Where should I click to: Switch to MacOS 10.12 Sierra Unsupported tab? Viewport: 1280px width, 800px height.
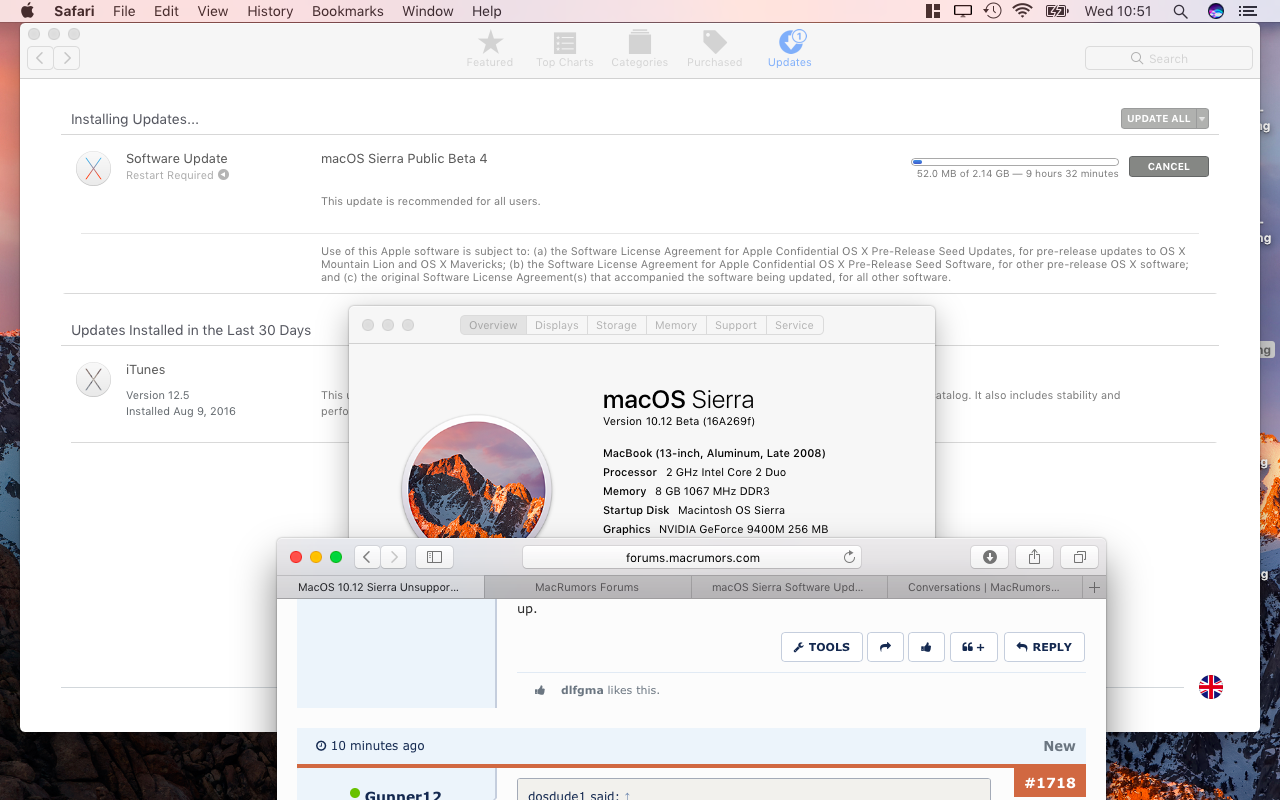point(380,587)
